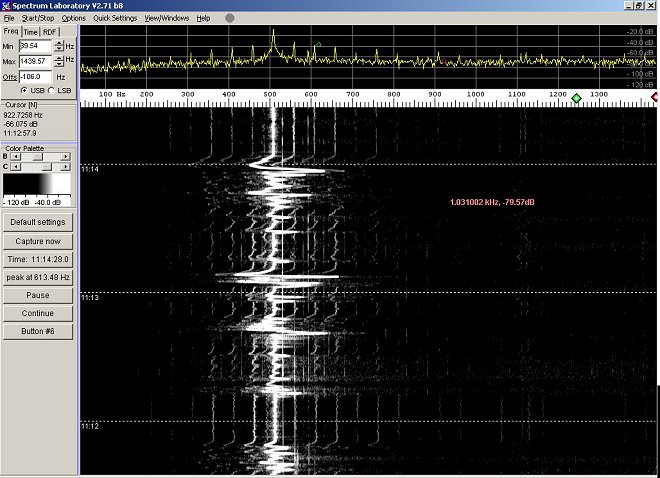Decrease Max frequency with down spinner arrow
This screenshot has width=660, height=478.
pos(59,64)
